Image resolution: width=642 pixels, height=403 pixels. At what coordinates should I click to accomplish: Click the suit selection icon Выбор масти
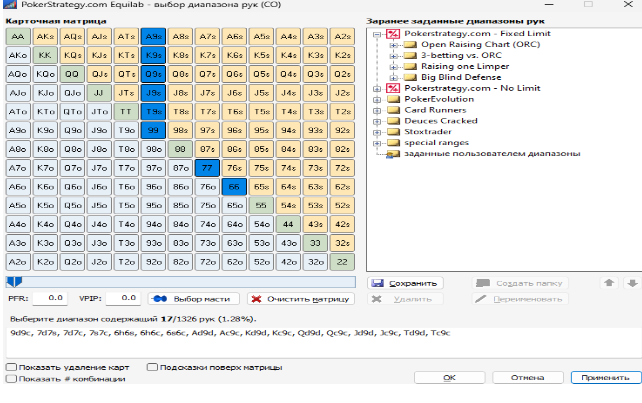[159, 299]
